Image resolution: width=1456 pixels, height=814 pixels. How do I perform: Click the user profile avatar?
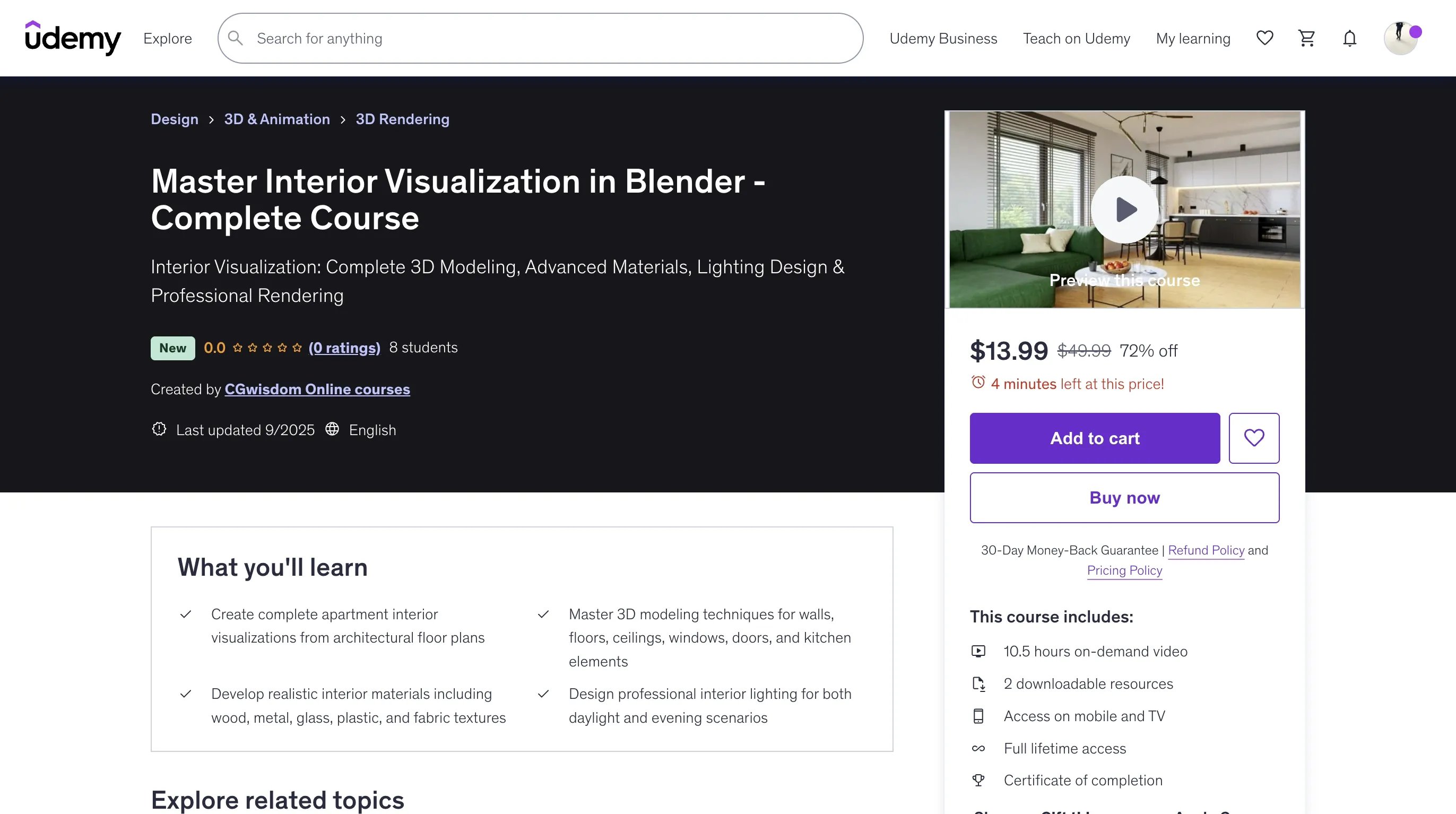(1400, 38)
